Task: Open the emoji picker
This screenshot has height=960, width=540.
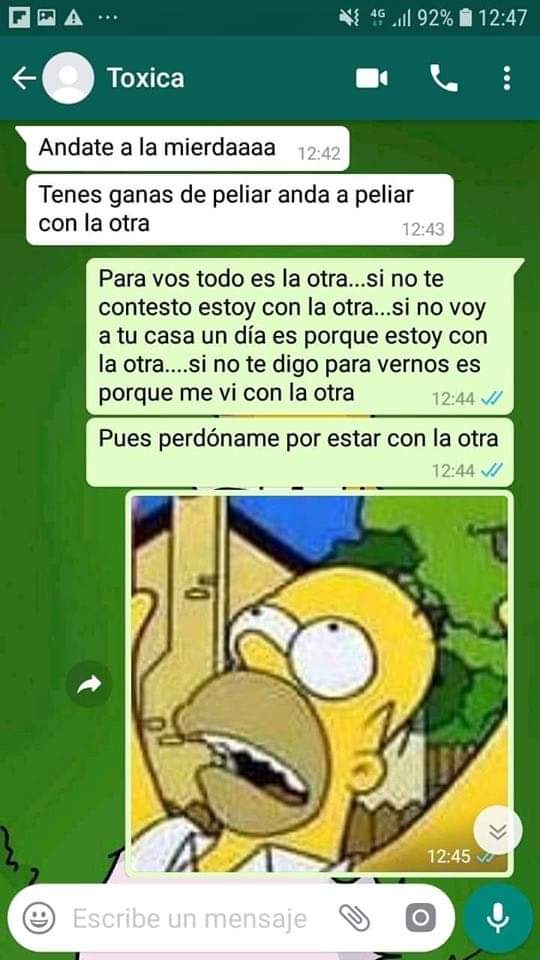Action: coord(39,918)
